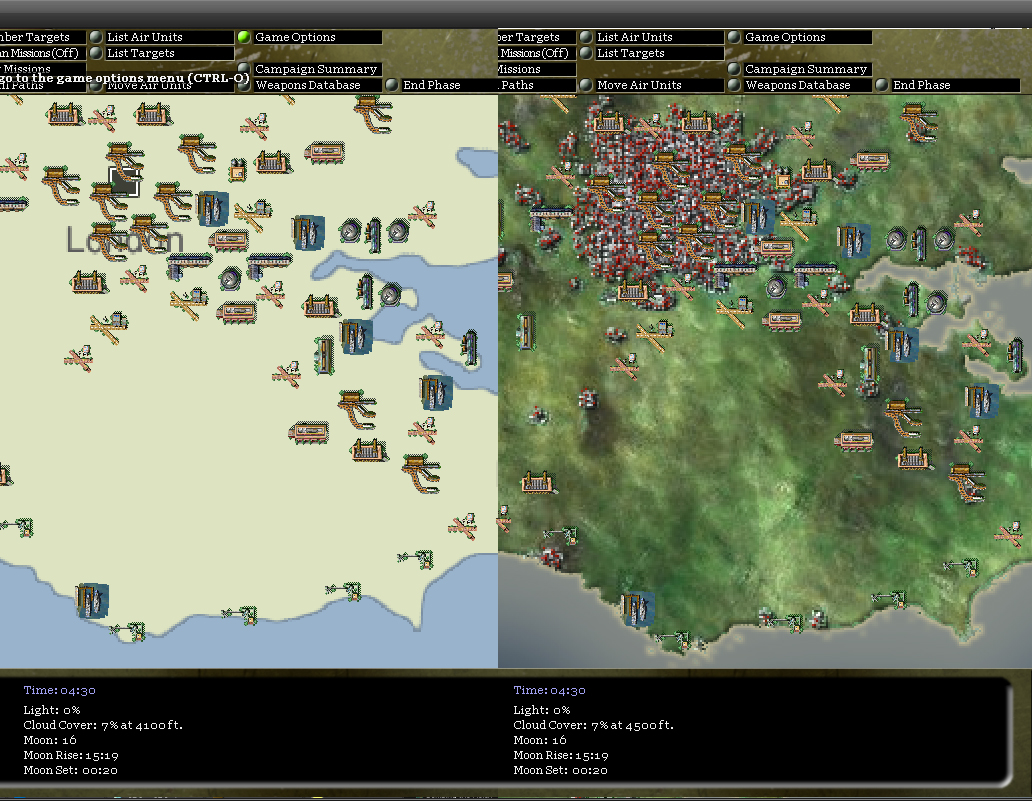Click 'Moon: 16' under the satellite map
Image resolution: width=1032 pixels, height=801 pixels.
click(540, 740)
